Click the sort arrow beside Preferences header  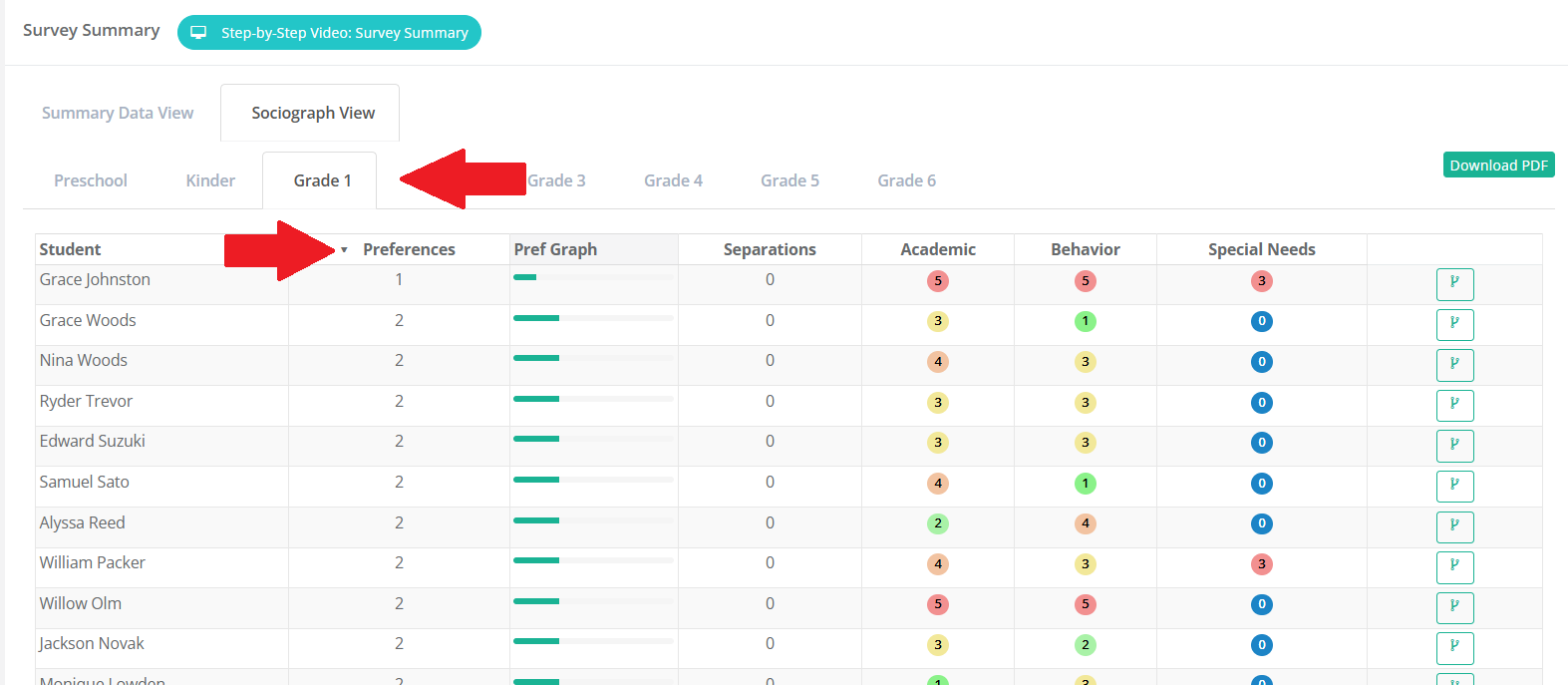344,250
